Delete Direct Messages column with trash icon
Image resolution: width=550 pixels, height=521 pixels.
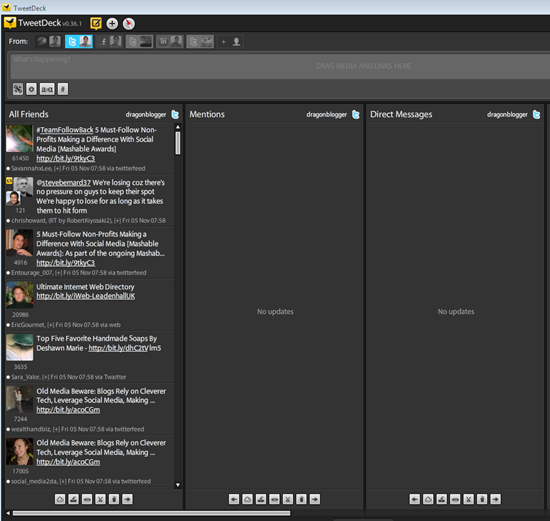click(482, 499)
